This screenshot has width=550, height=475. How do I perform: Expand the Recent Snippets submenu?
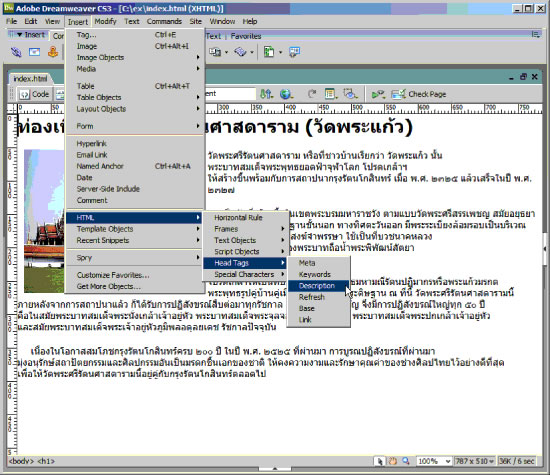[134, 240]
